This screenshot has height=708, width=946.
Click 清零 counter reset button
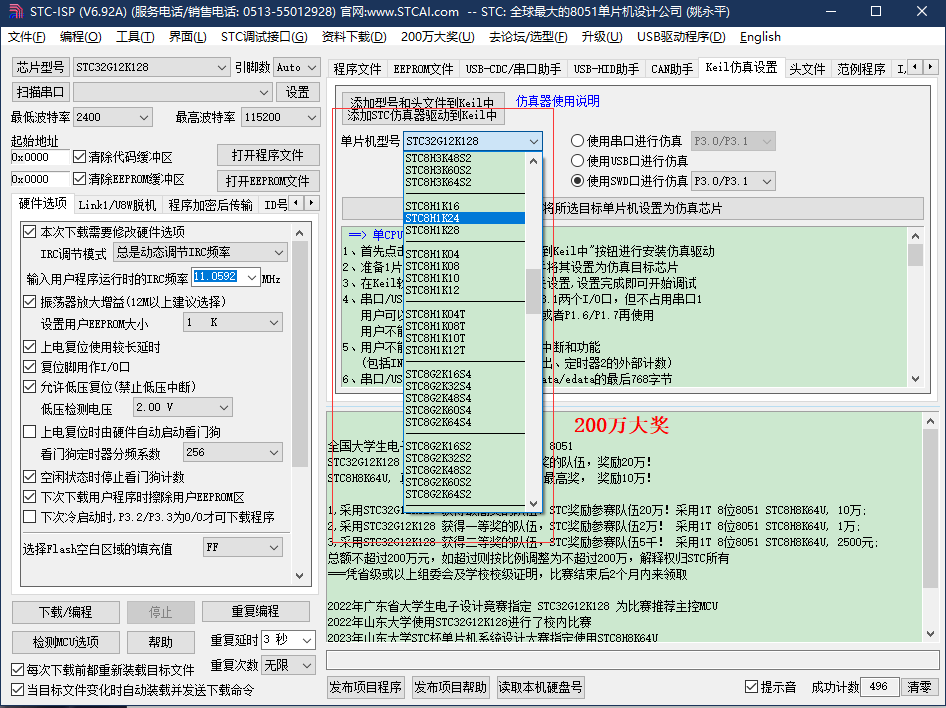pyautogui.click(x=919, y=687)
